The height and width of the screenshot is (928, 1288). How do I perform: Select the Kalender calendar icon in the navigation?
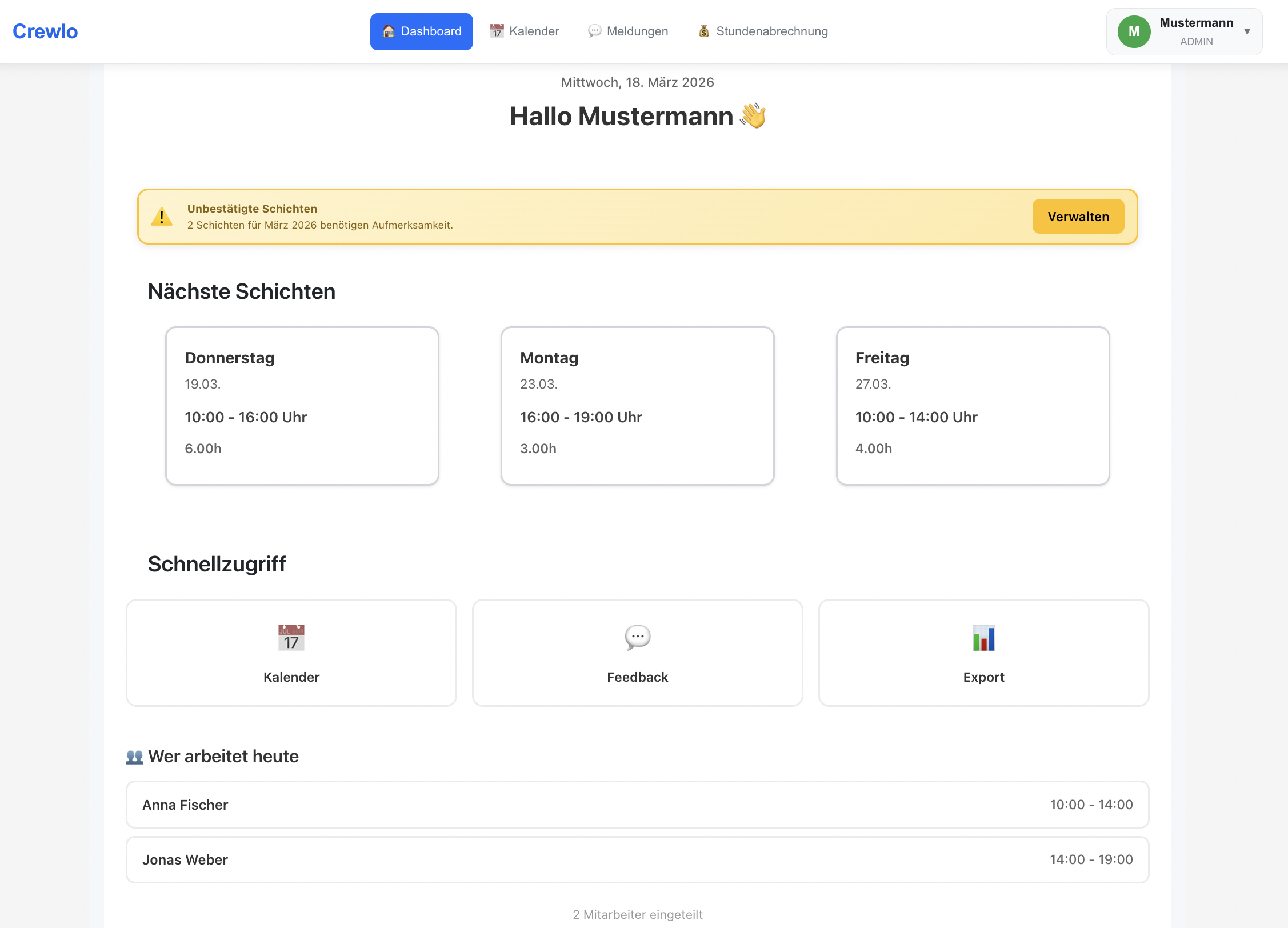pos(496,31)
